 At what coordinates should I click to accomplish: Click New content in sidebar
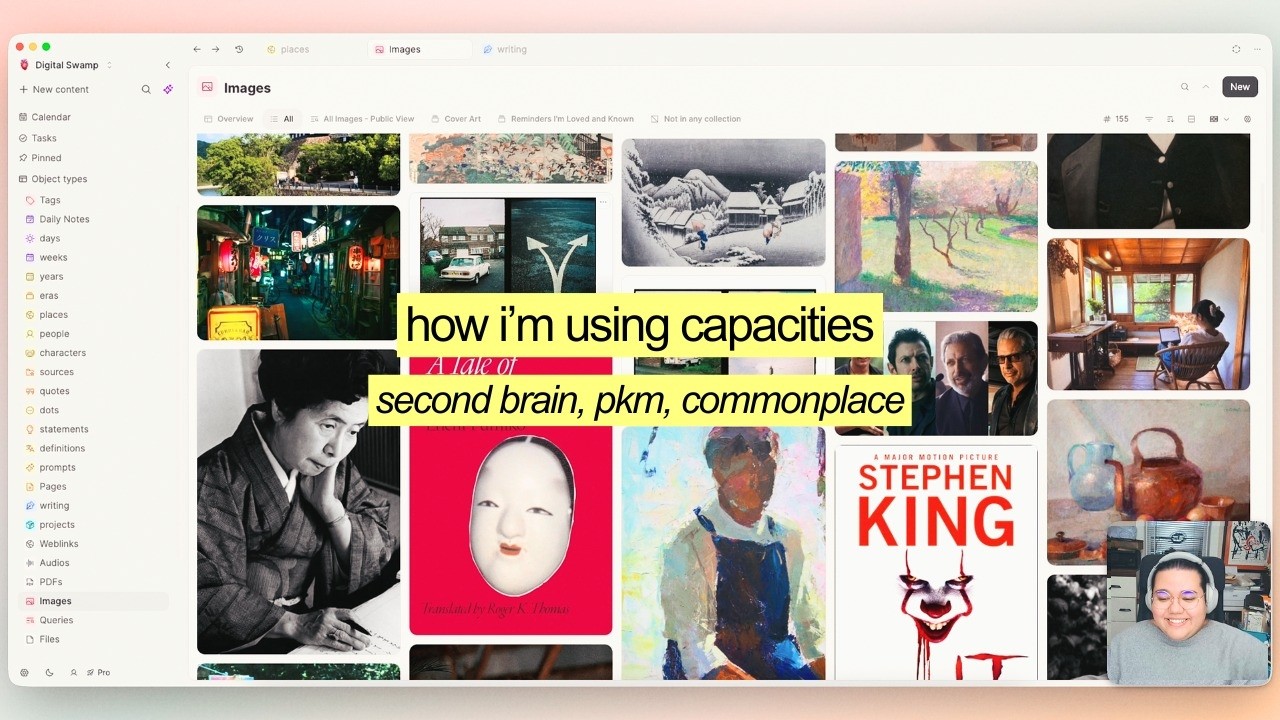pos(54,89)
